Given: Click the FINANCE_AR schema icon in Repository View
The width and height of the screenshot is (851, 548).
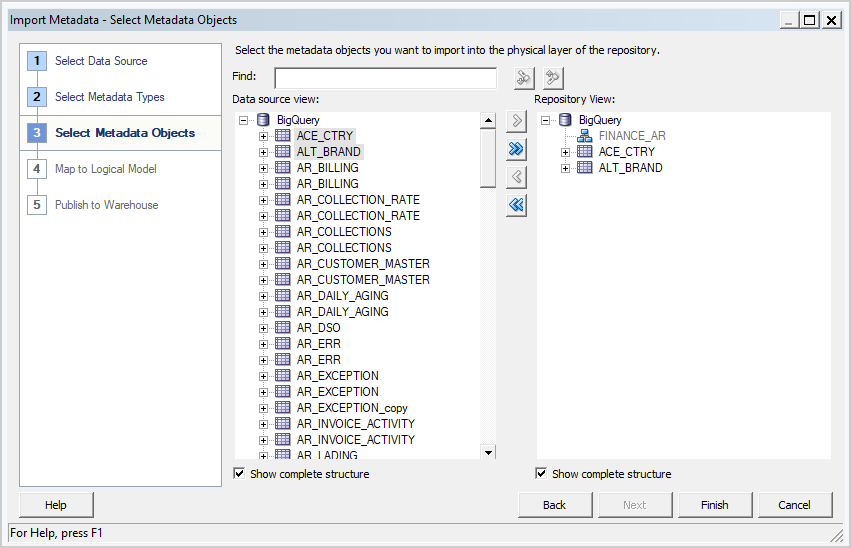Looking at the screenshot, I should click(x=585, y=136).
